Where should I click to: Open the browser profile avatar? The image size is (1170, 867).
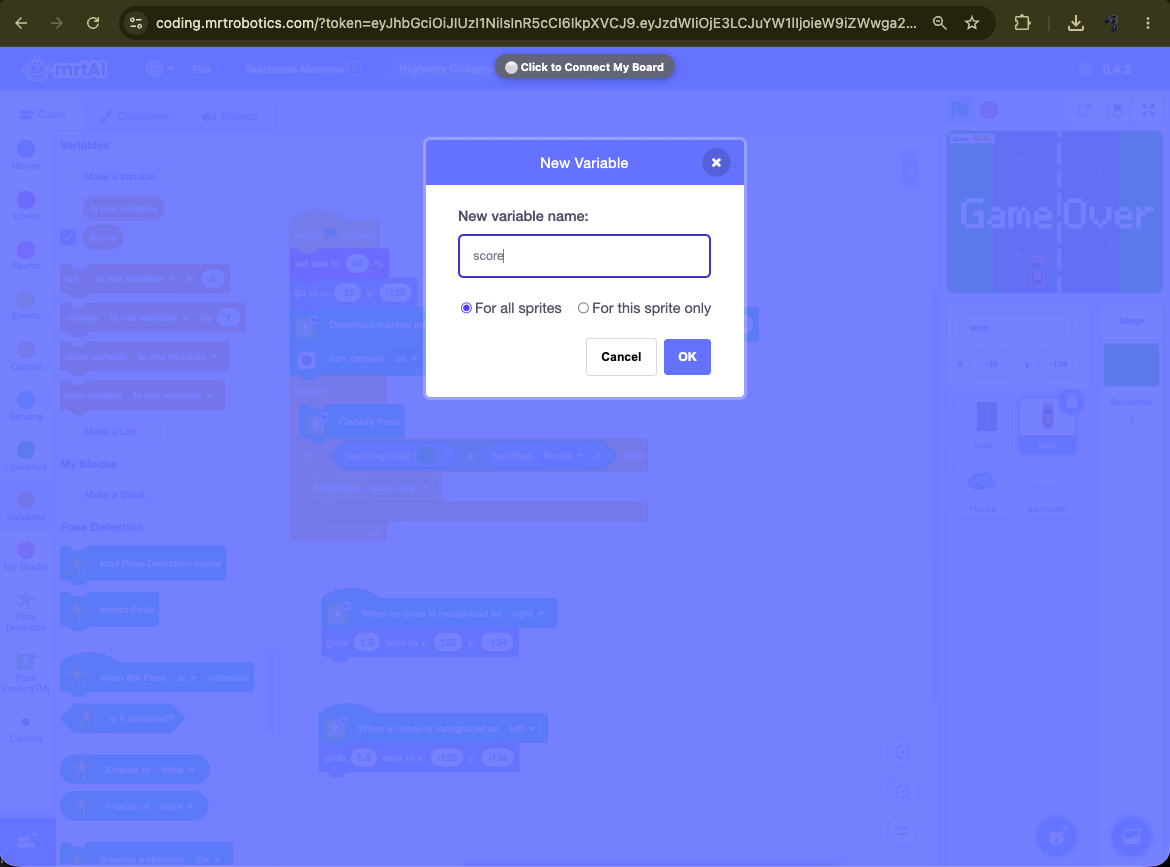coord(1112,23)
